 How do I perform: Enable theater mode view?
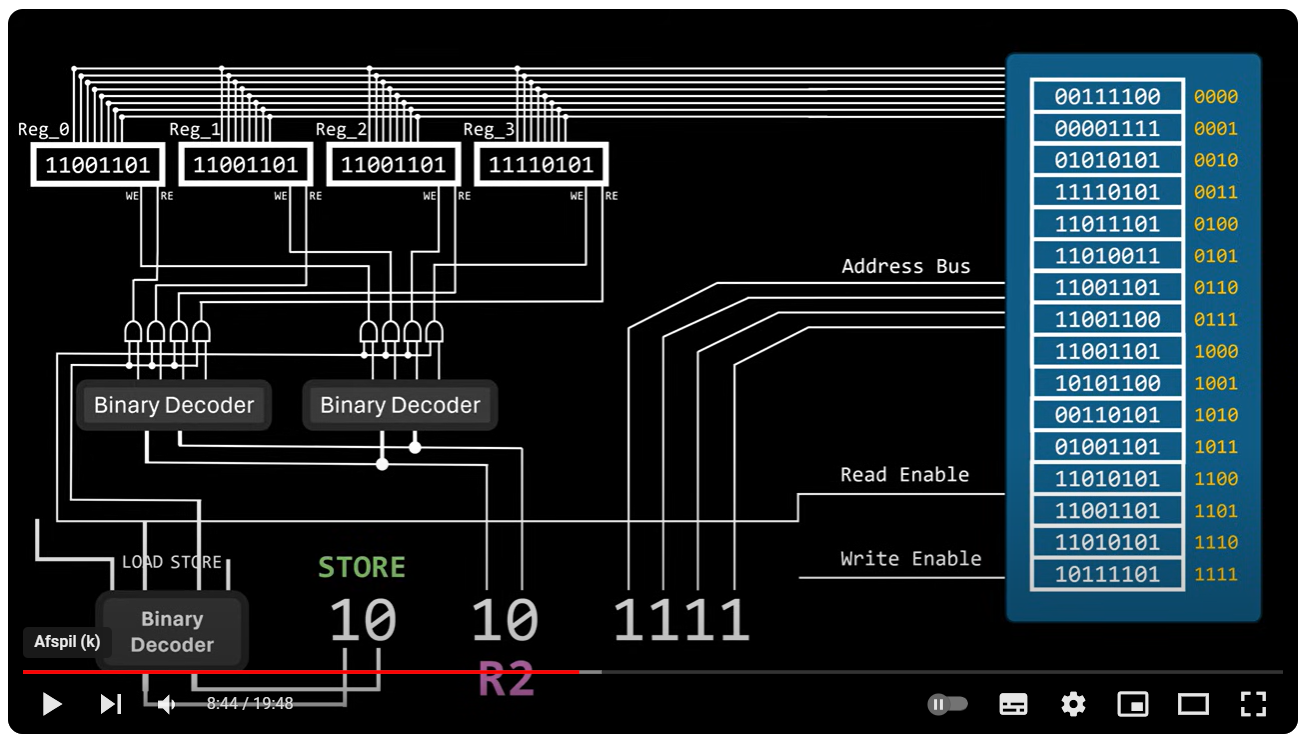coord(1193,704)
